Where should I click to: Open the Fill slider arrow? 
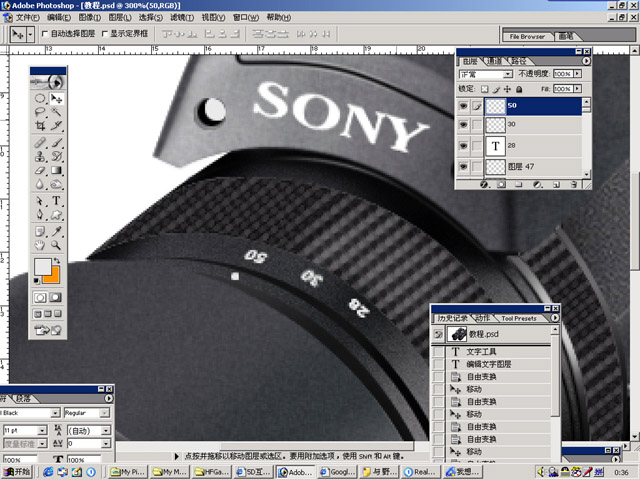pos(577,89)
